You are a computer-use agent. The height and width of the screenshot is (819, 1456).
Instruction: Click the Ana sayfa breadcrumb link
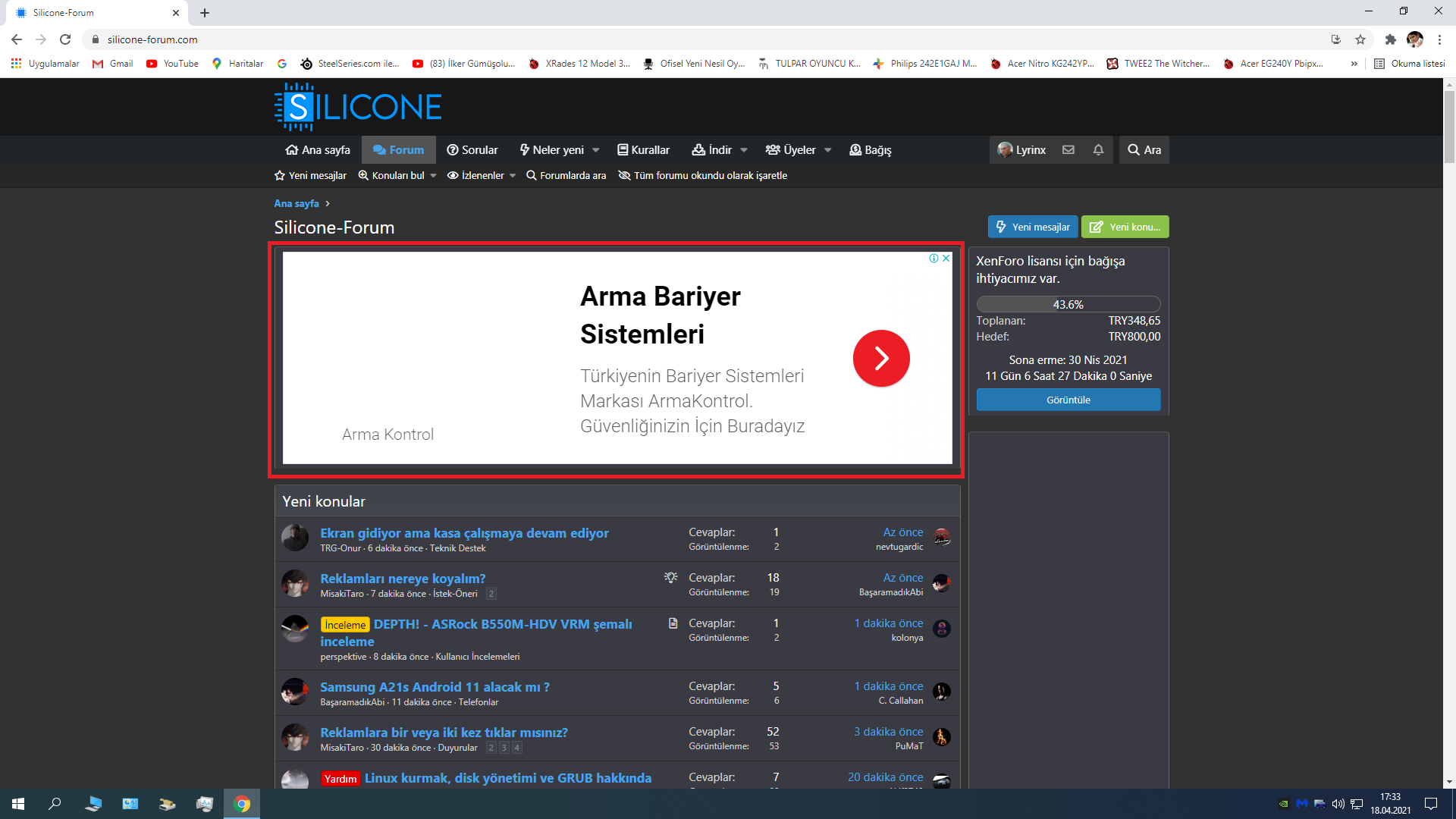[297, 203]
